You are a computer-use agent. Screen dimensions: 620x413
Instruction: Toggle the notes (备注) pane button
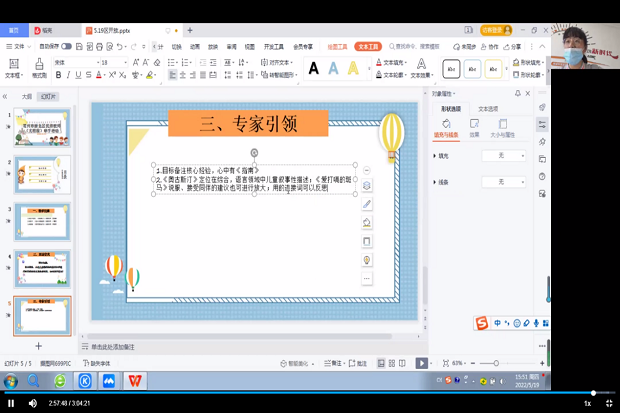(335, 363)
